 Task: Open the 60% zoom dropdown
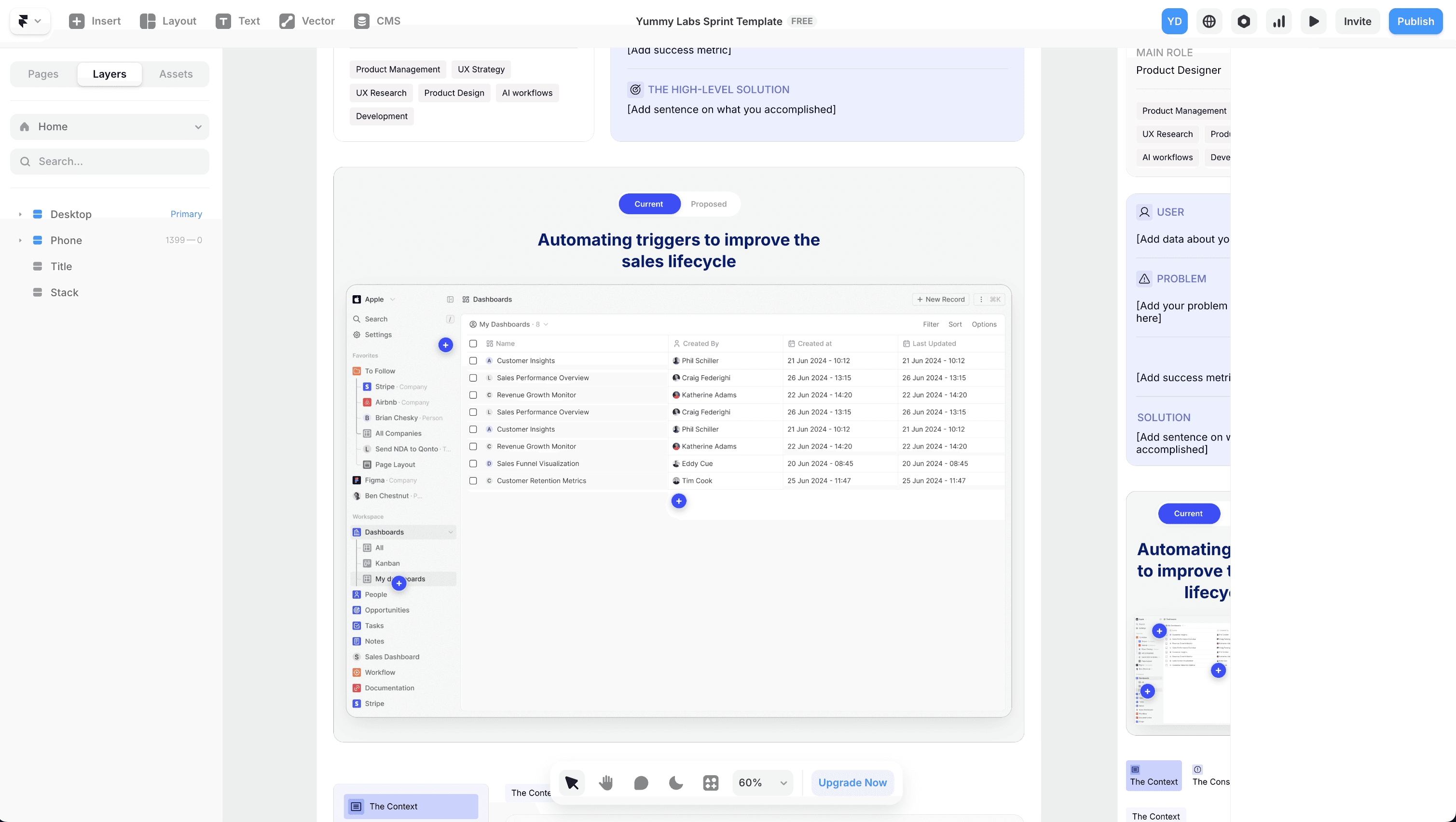762,782
